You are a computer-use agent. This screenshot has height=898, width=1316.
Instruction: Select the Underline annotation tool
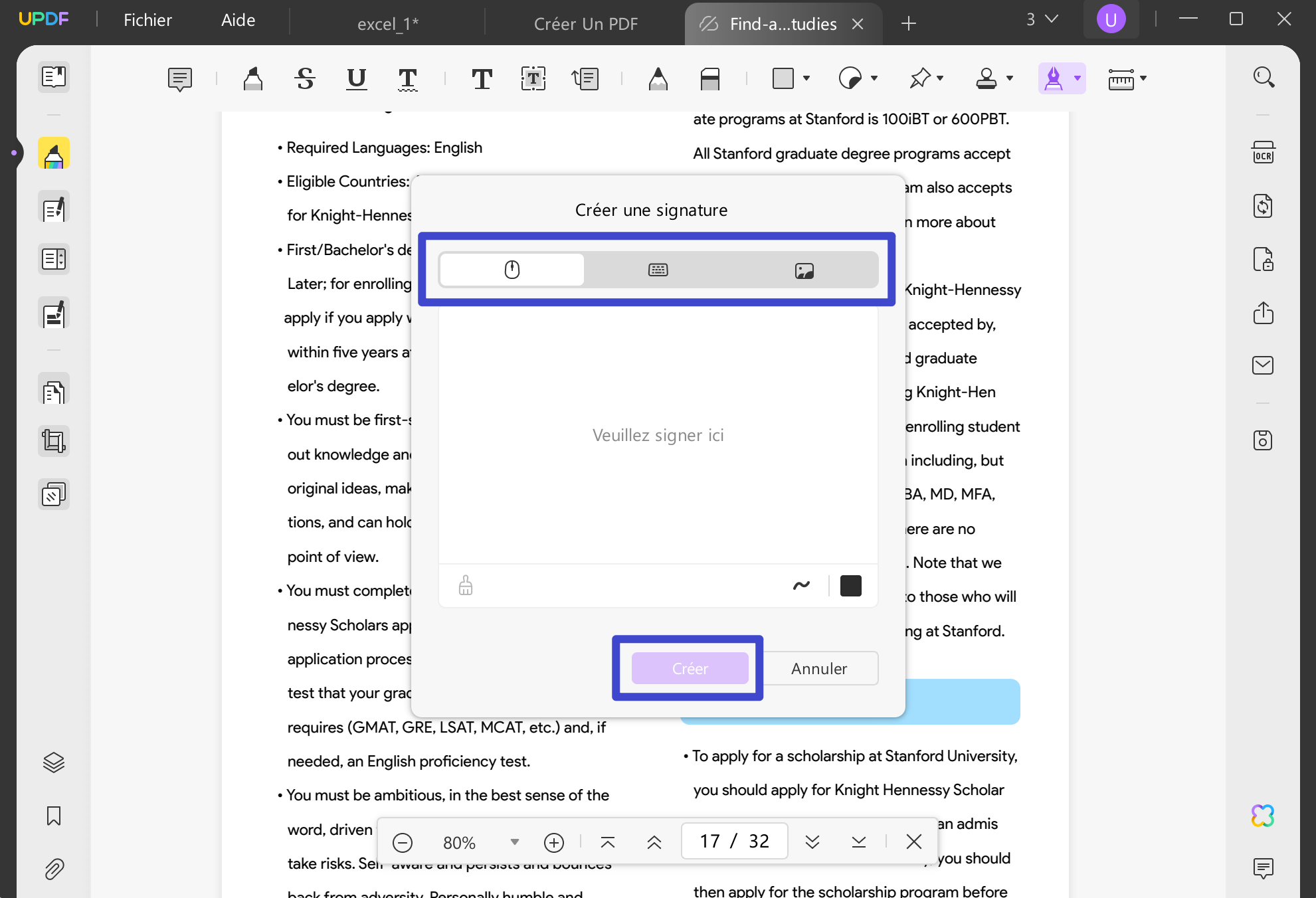tap(356, 78)
